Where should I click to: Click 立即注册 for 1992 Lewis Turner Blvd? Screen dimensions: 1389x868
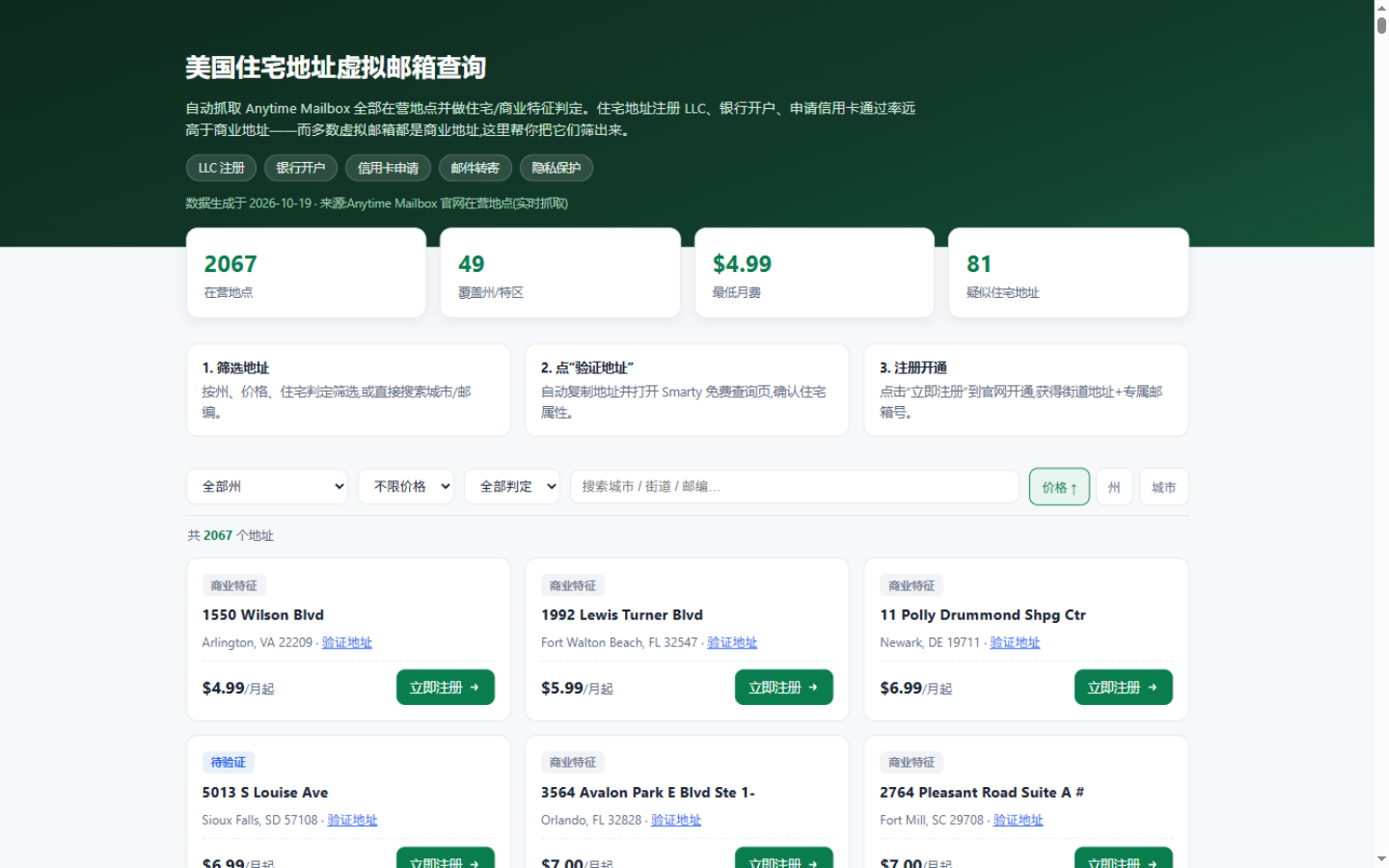784,688
